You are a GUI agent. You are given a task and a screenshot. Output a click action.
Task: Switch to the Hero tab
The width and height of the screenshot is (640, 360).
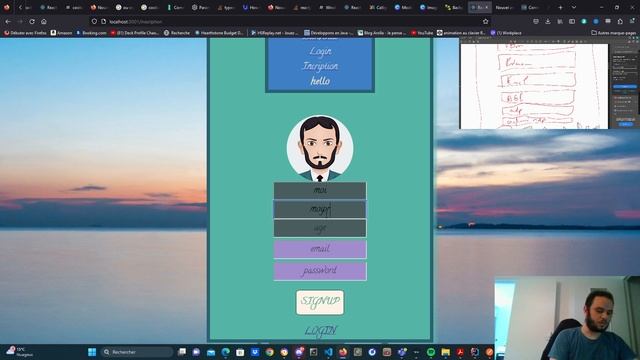pos(251,7)
